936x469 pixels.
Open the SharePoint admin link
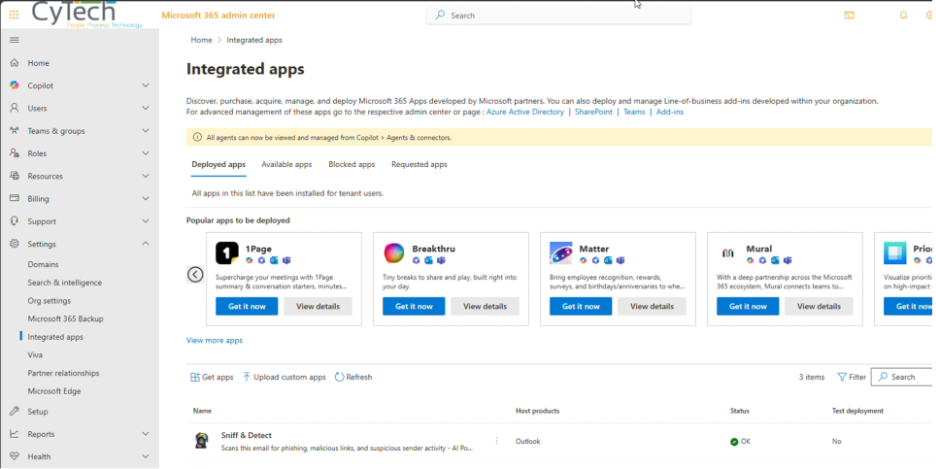click(593, 112)
